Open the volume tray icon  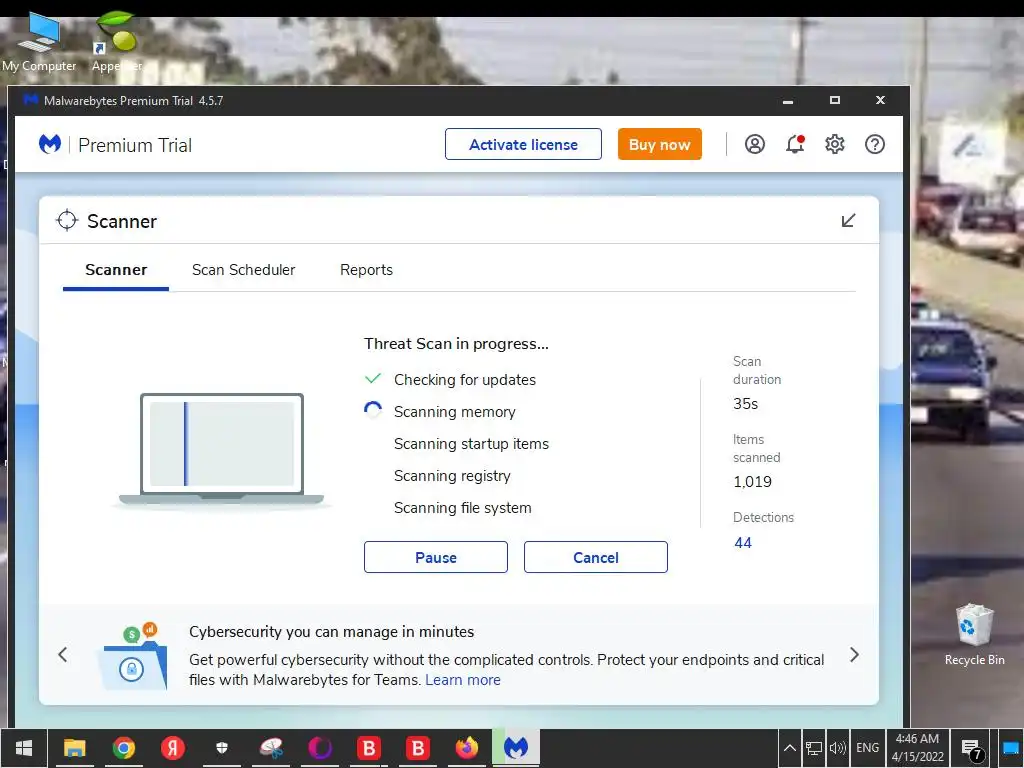coord(837,748)
